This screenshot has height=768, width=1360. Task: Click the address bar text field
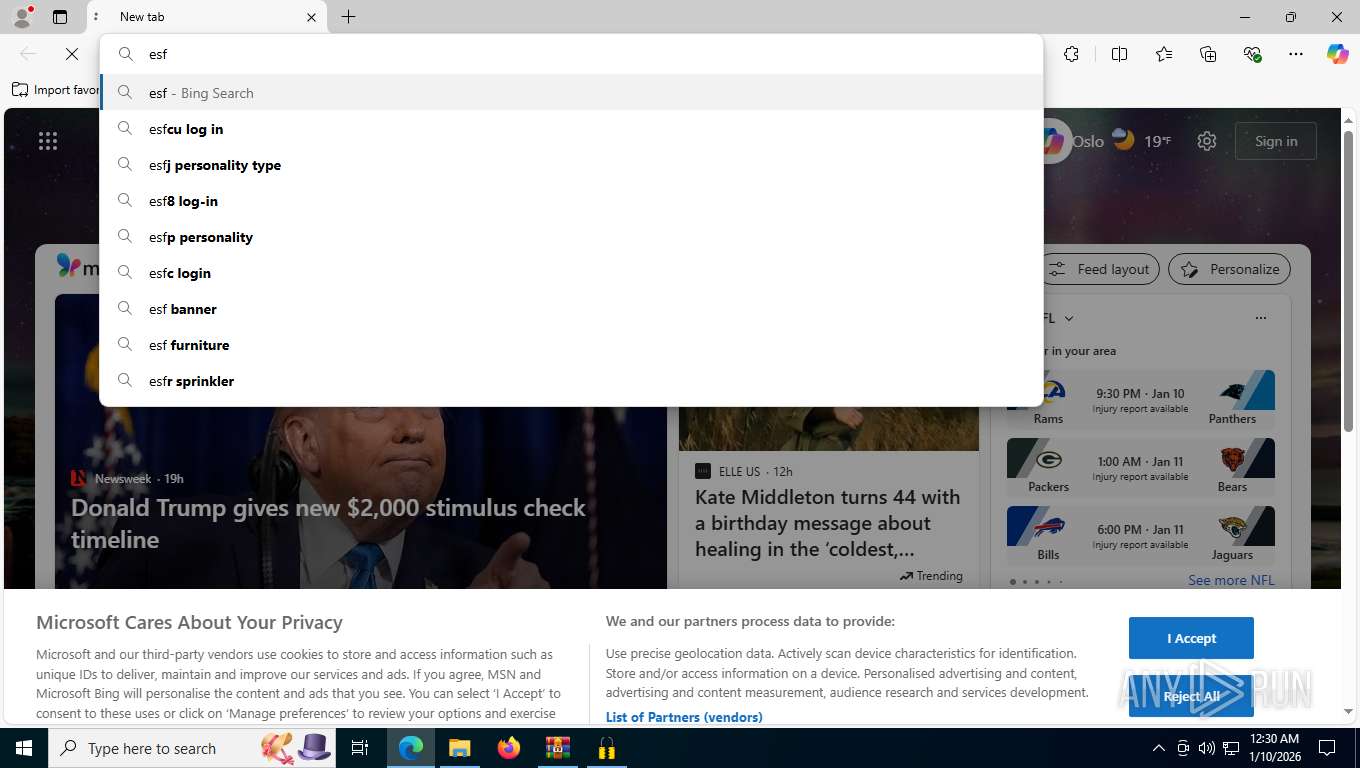(571, 55)
